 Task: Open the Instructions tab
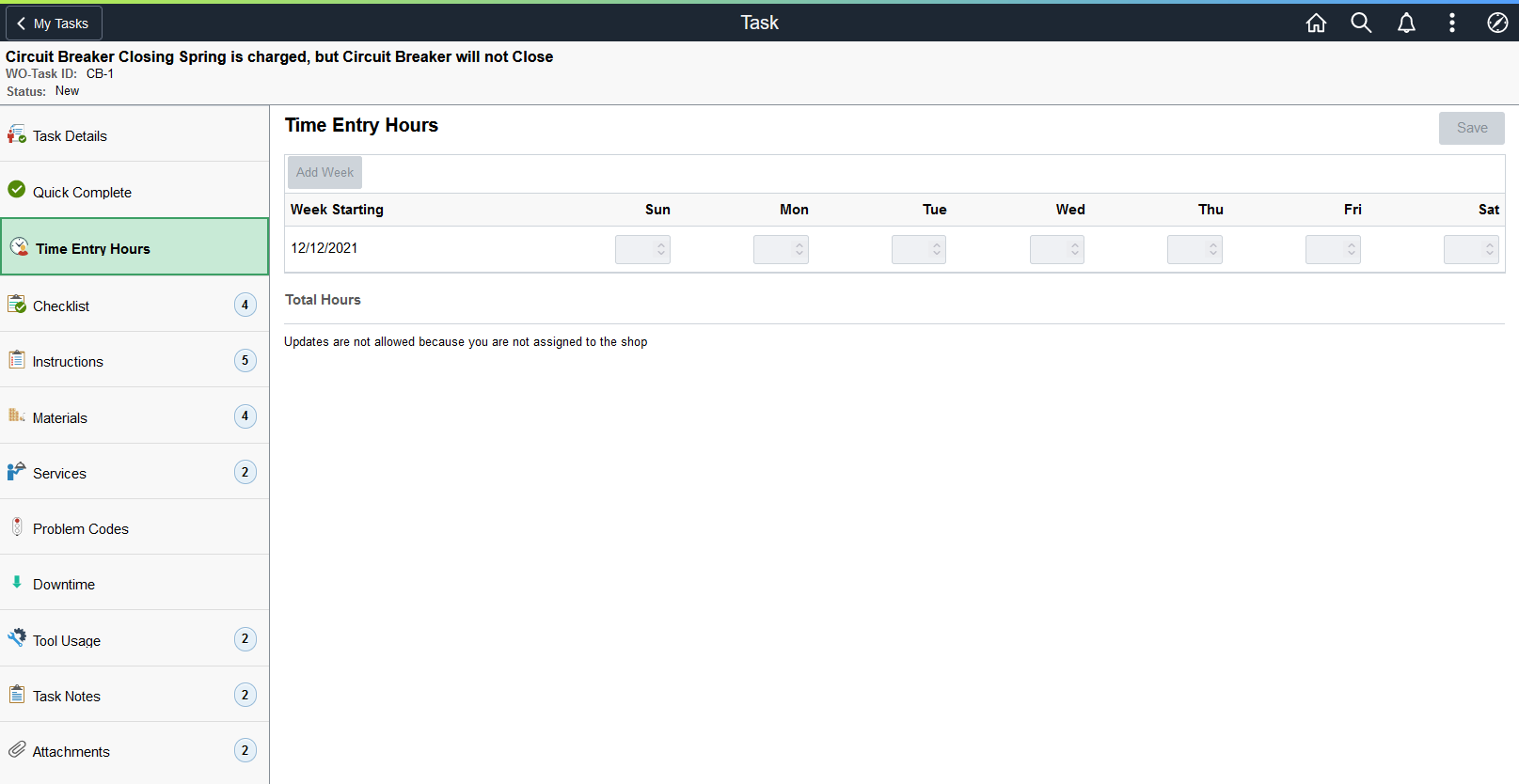(x=134, y=360)
